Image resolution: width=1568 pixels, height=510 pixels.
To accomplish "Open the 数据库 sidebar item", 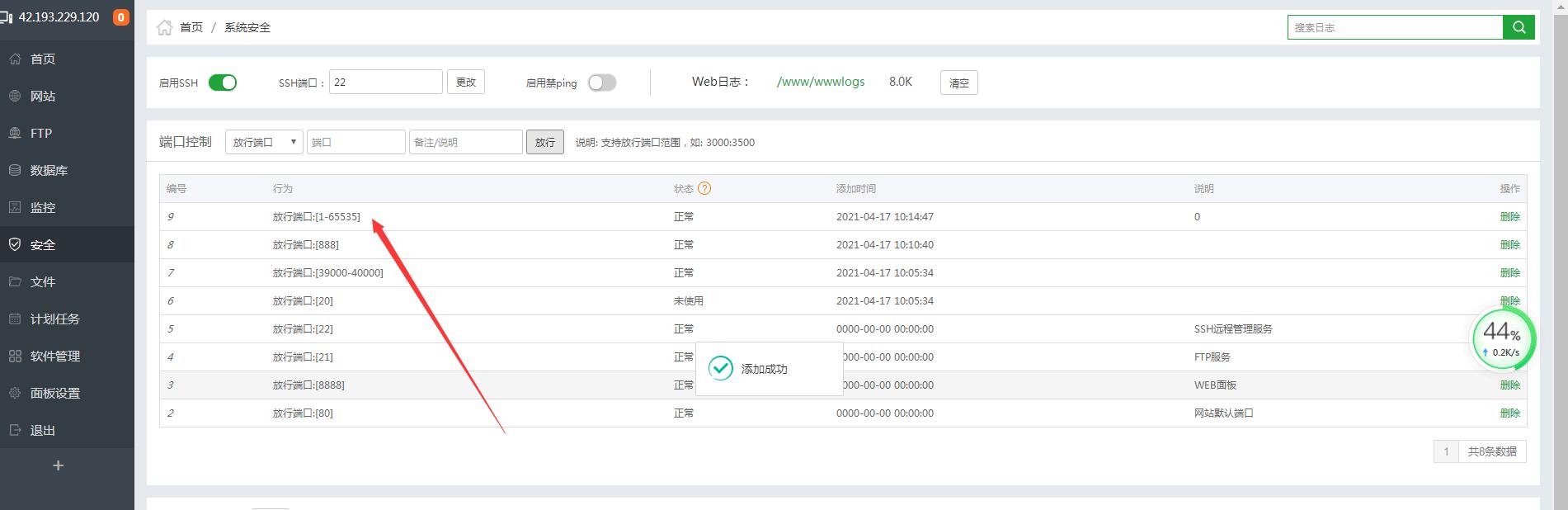I will pos(49,170).
